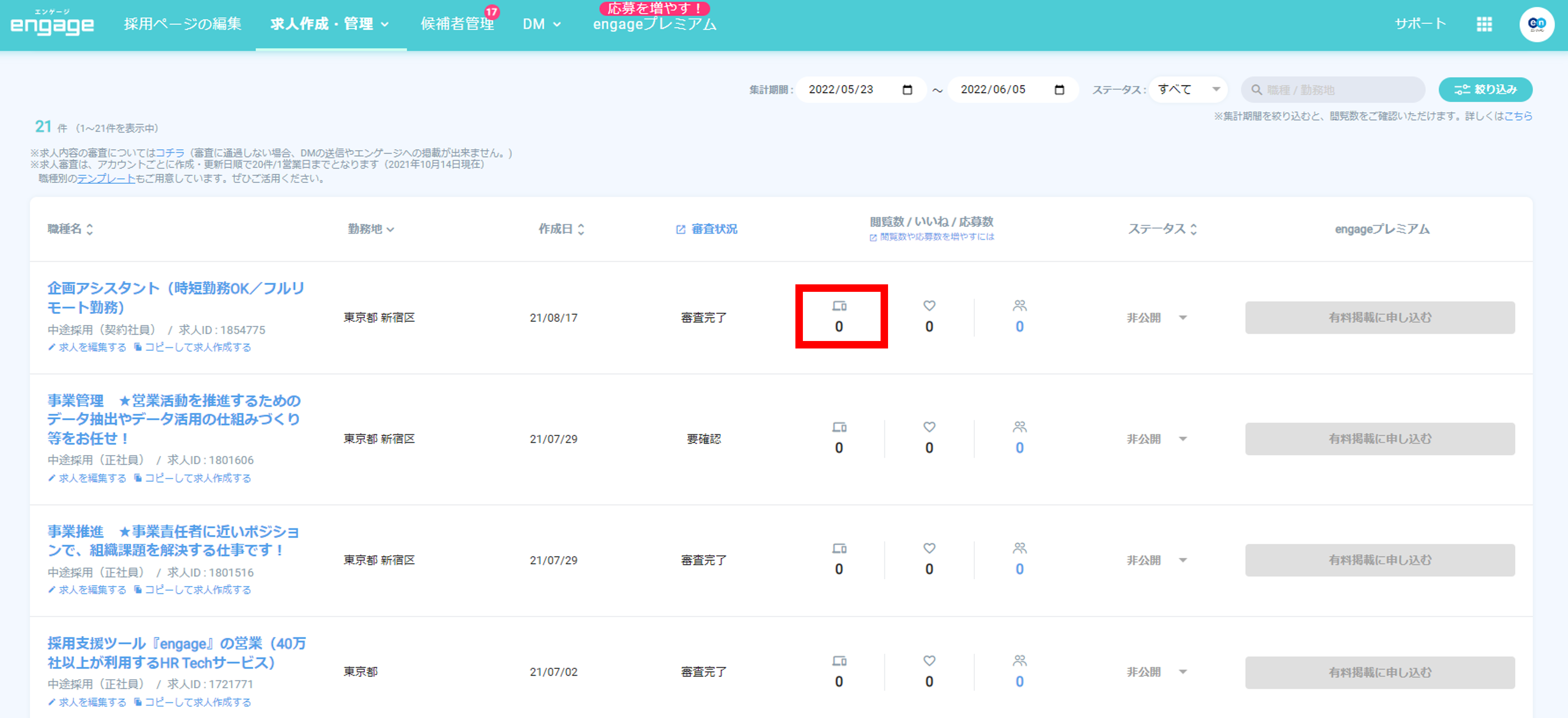Click 有料掲載に申し込む for 事業推進
Viewport: 1568px width, 718px height.
pyautogui.click(x=1379, y=560)
